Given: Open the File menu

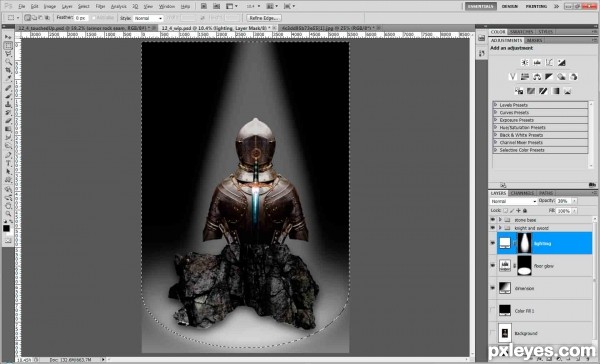Looking at the screenshot, I should [22, 7].
